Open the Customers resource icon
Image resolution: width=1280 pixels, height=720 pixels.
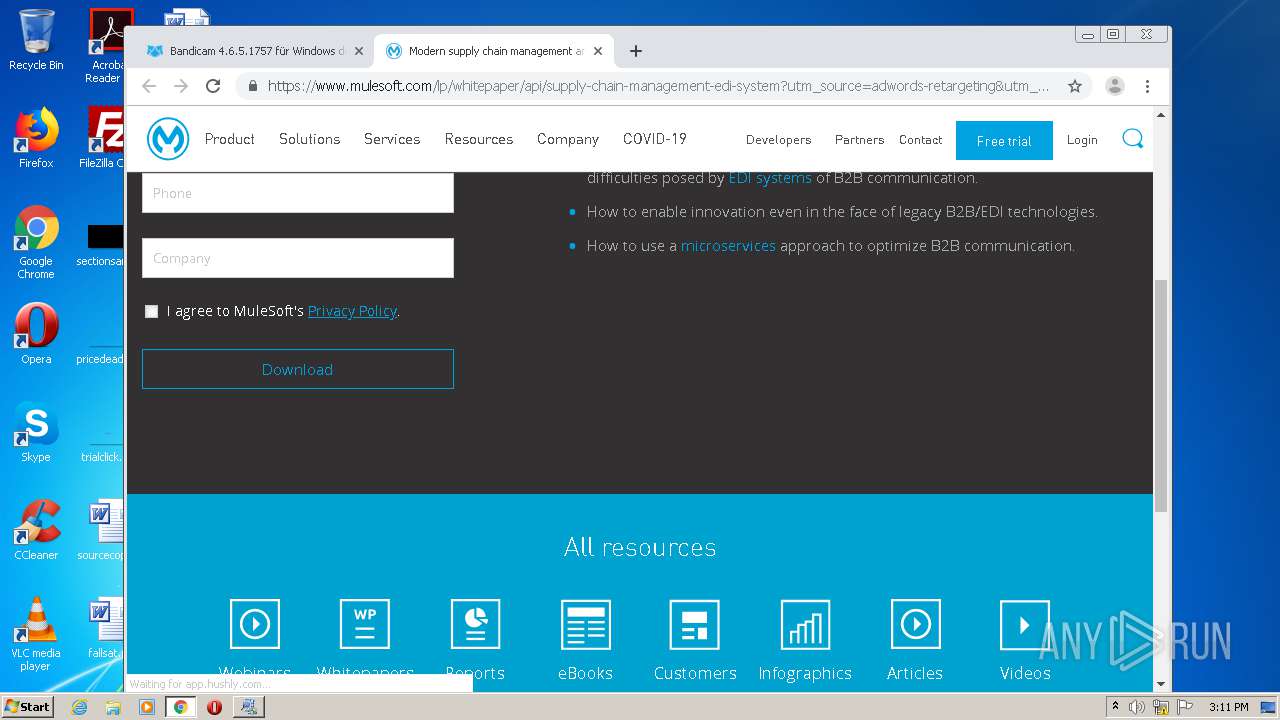[695, 624]
